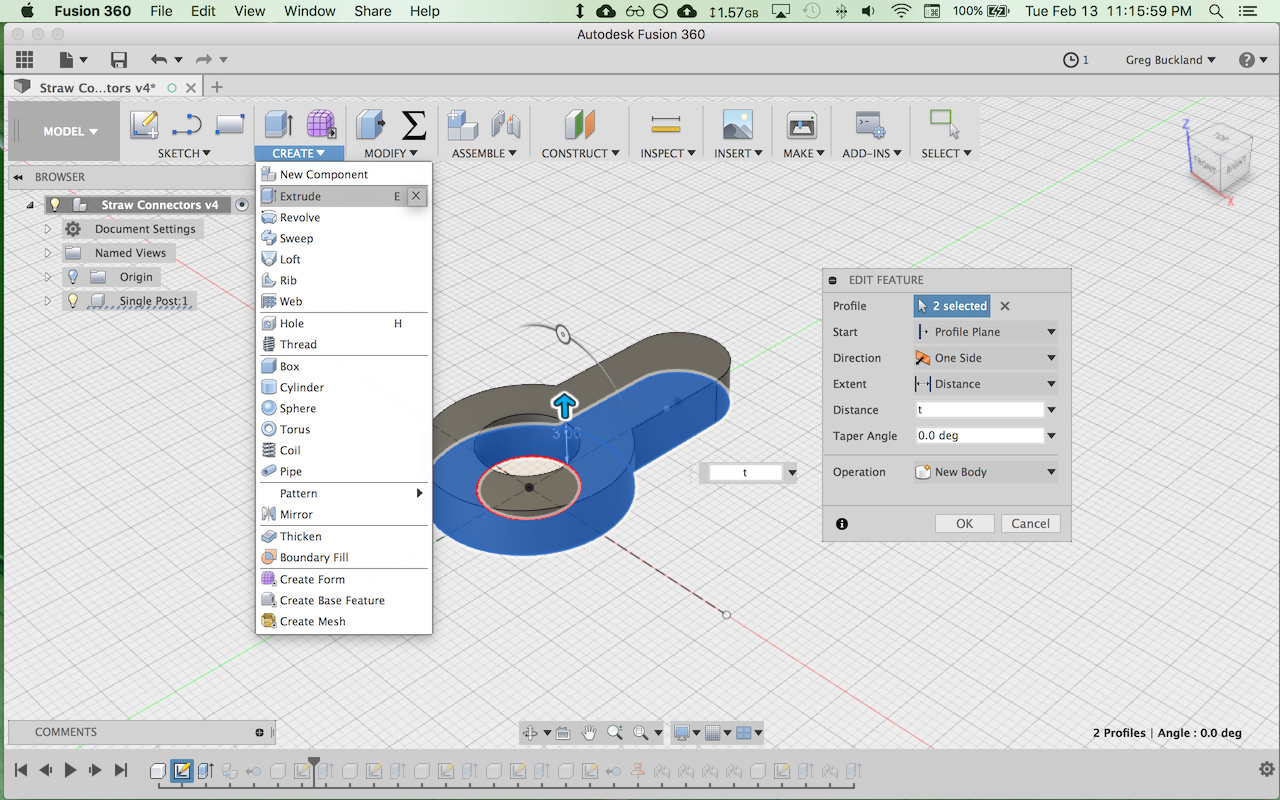
Task: Click the ViewCube in the corner
Action: pos(1222,162)
